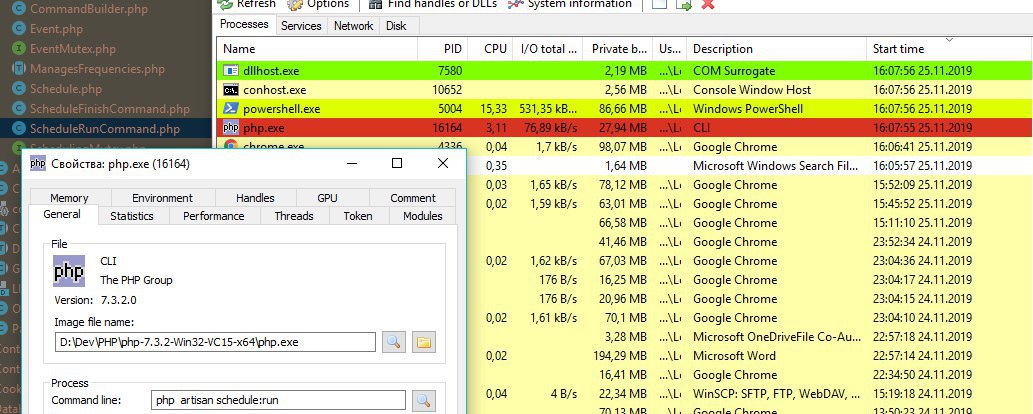Open the Comment tab in properties dialog

point(413,198)
